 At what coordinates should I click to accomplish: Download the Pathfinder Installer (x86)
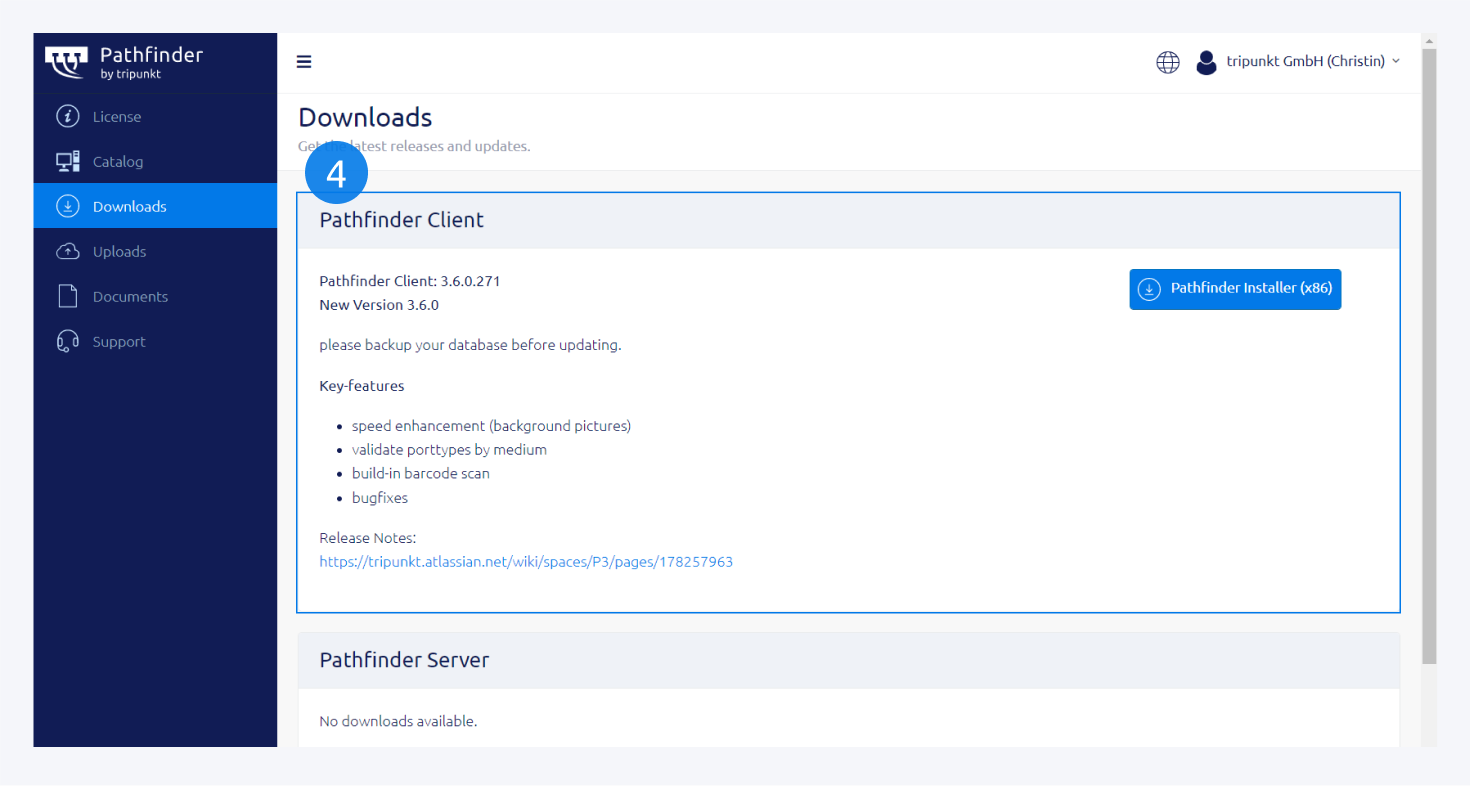pos(1235,289)
